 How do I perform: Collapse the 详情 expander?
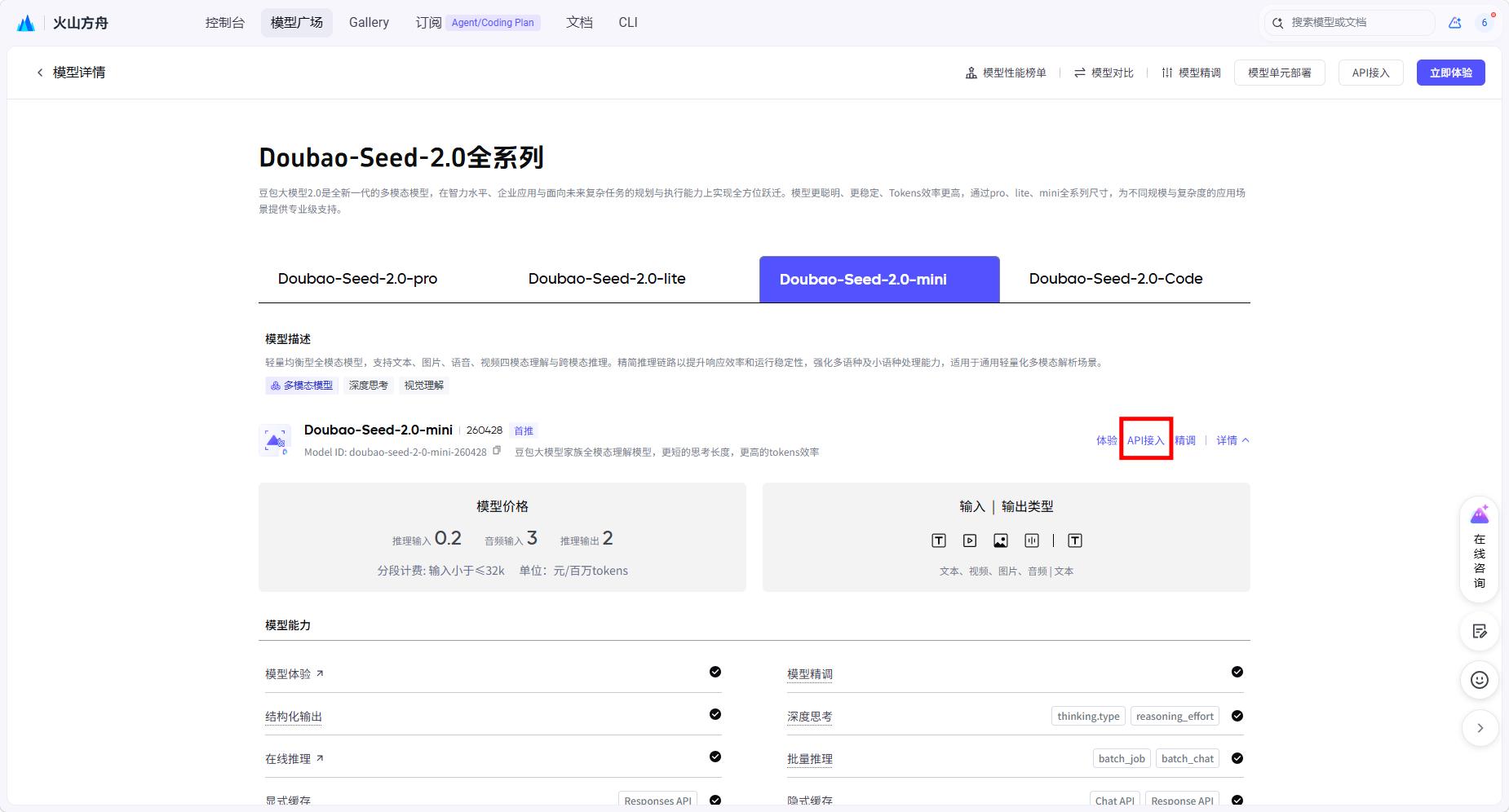[1232, 440]
